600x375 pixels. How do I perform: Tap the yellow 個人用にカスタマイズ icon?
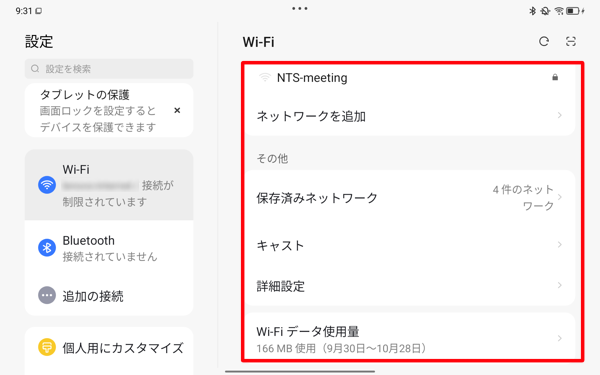pyautogui.click(x=47, y=347)
